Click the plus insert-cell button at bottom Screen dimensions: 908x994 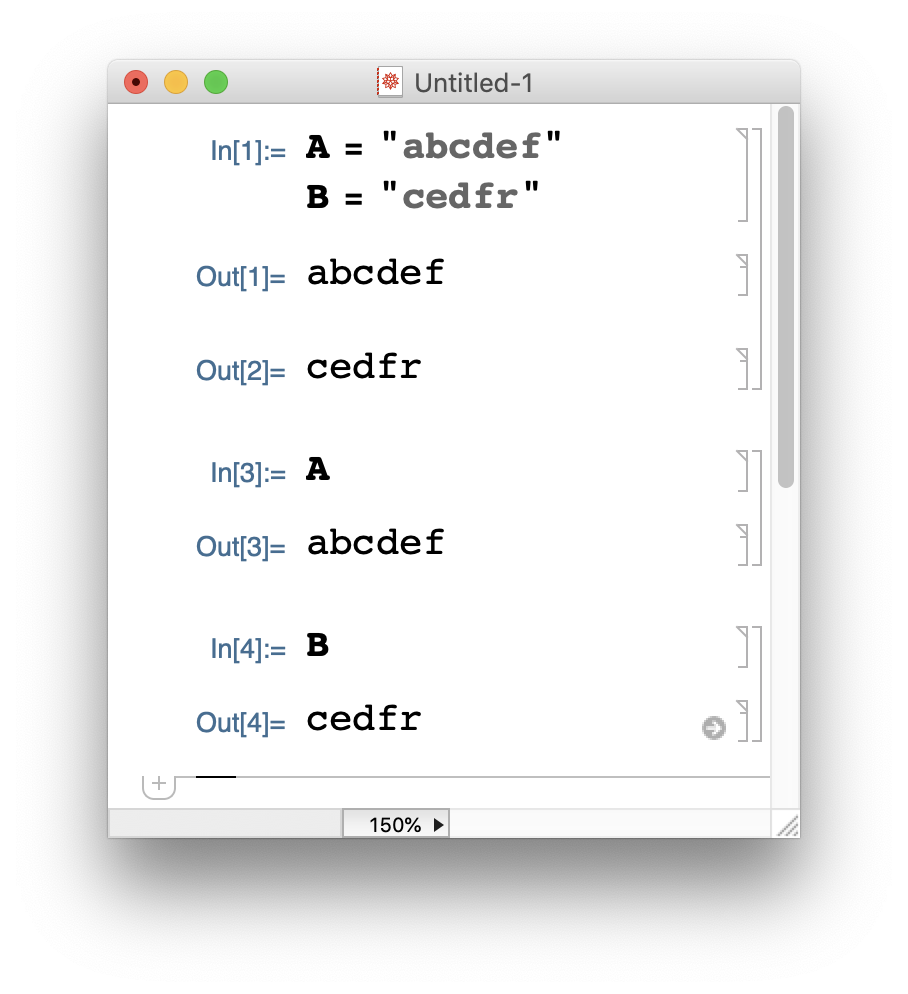(x=159, y=785)
